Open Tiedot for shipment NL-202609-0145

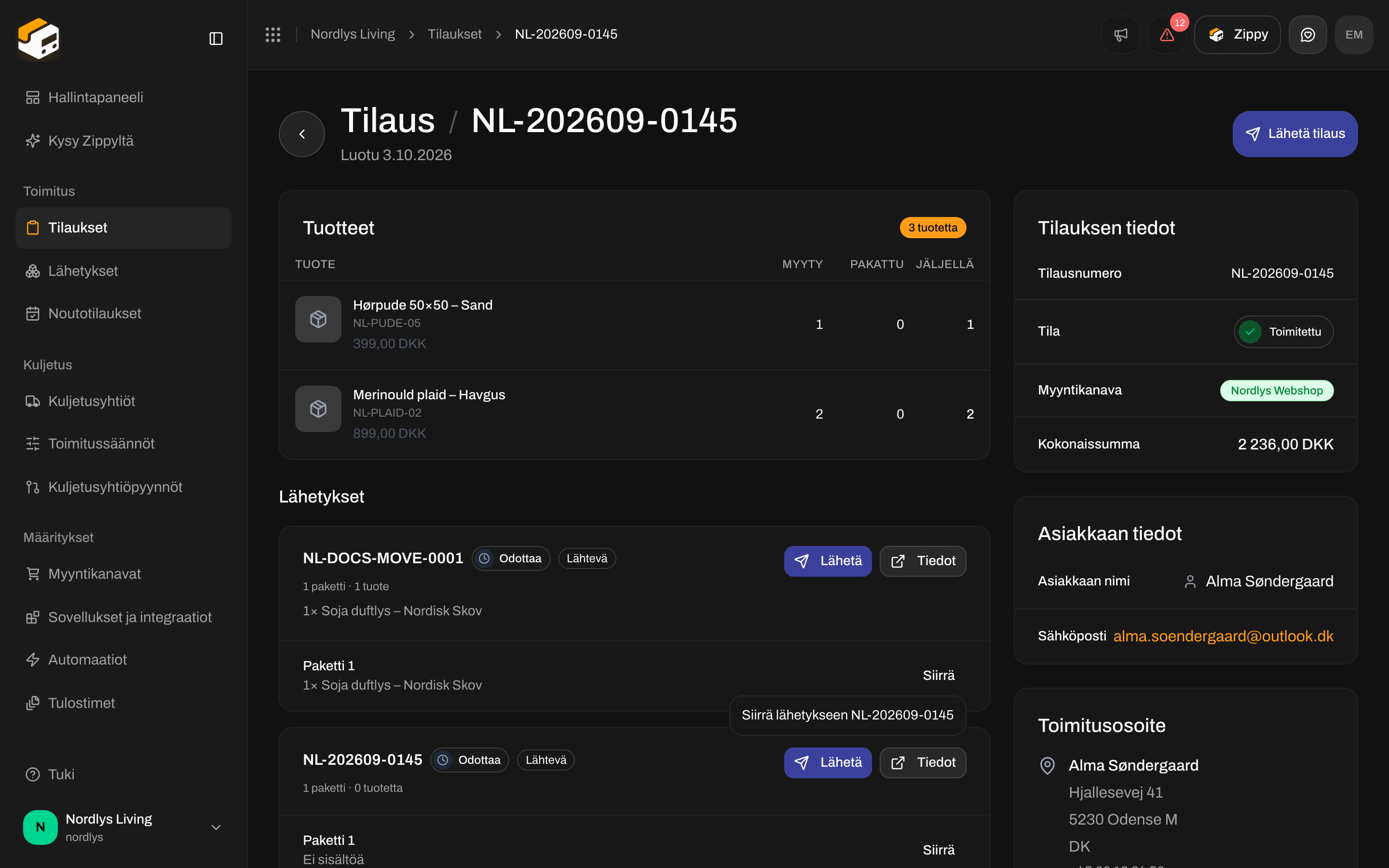pos(923,762)
